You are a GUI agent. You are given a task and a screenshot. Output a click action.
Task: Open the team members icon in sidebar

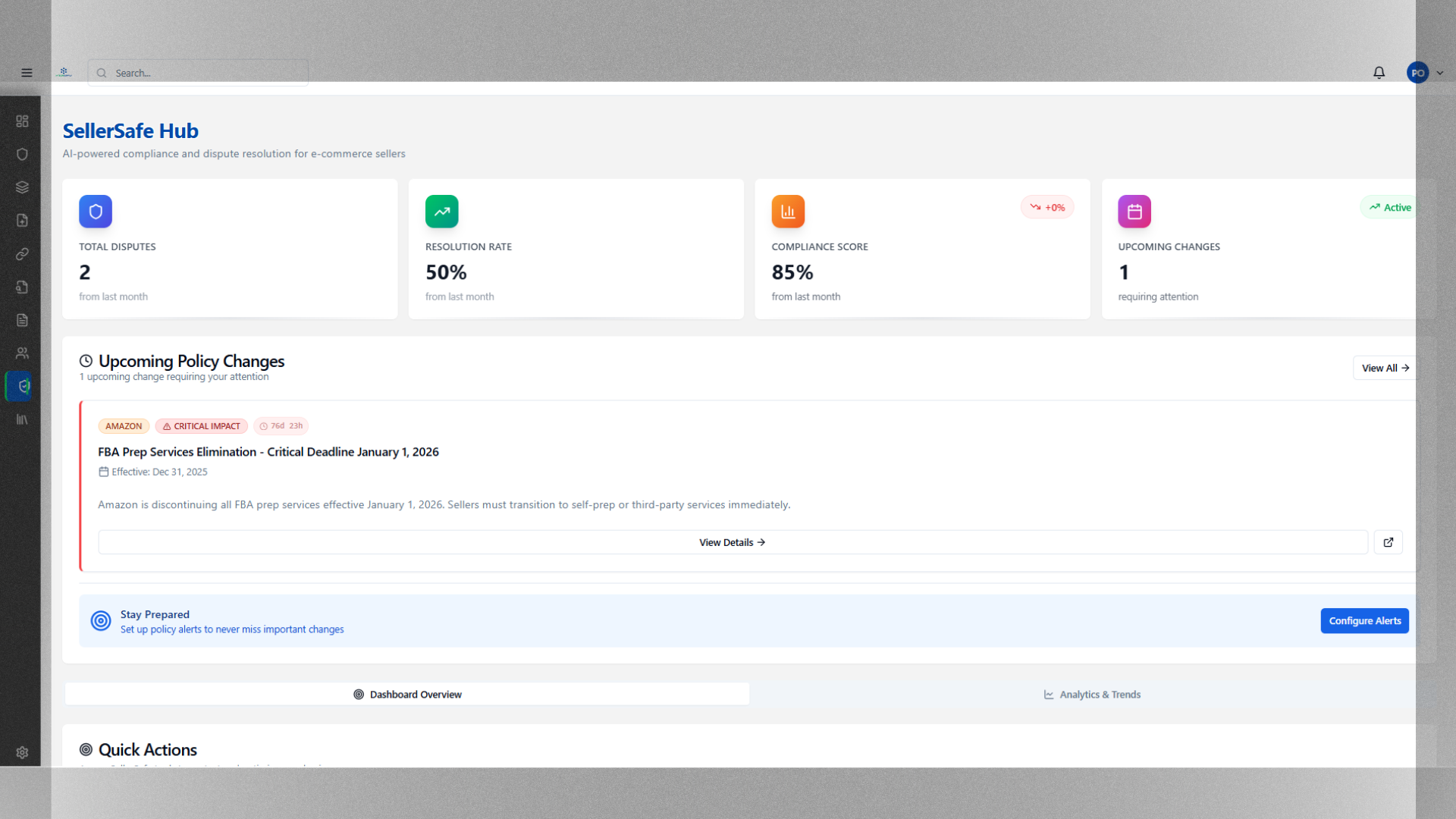[22, 353]
